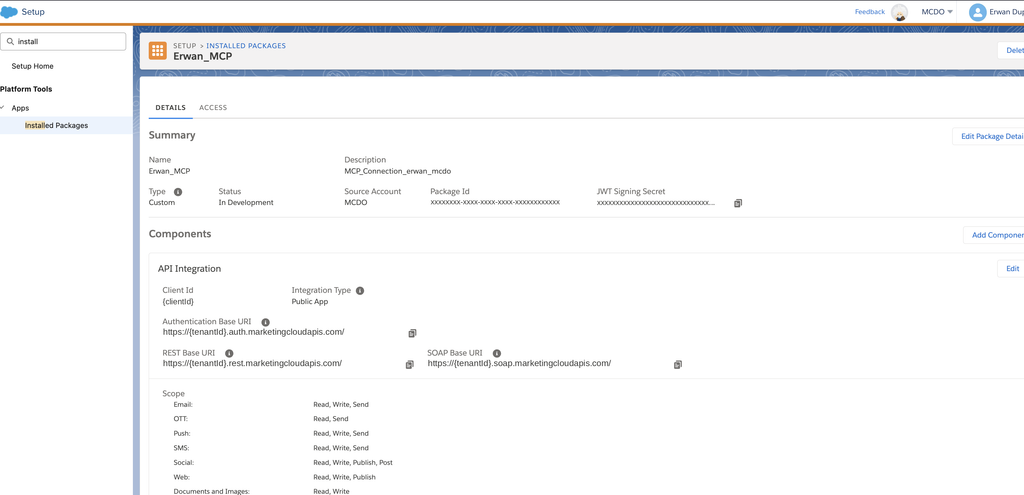Click the Erwan_MCP page title
The width and height of the screenshot is (1024, 495).
click(202, 56)
